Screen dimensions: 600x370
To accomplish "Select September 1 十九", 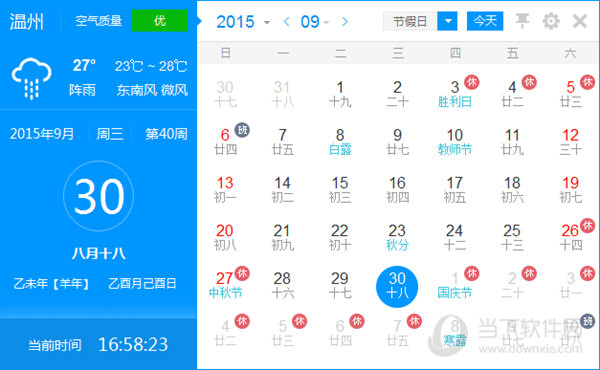I will point(340,94).
